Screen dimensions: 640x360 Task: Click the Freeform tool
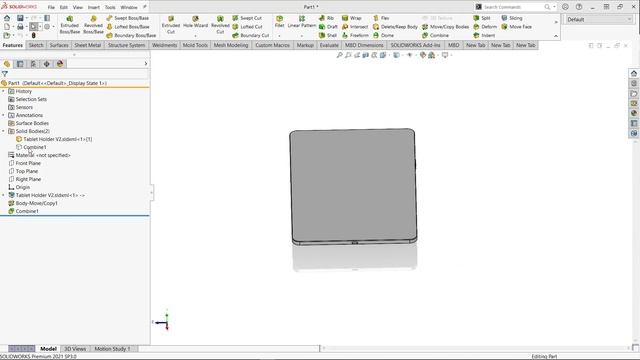[355, 36]
